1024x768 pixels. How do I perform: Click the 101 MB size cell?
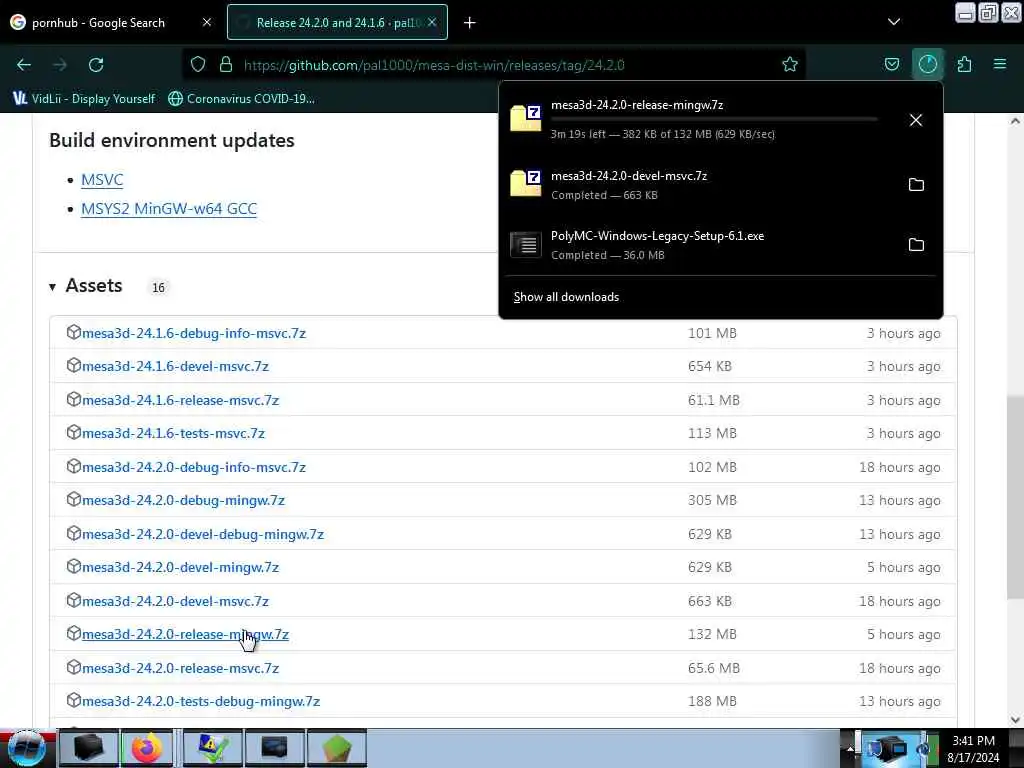click(712, 333)
